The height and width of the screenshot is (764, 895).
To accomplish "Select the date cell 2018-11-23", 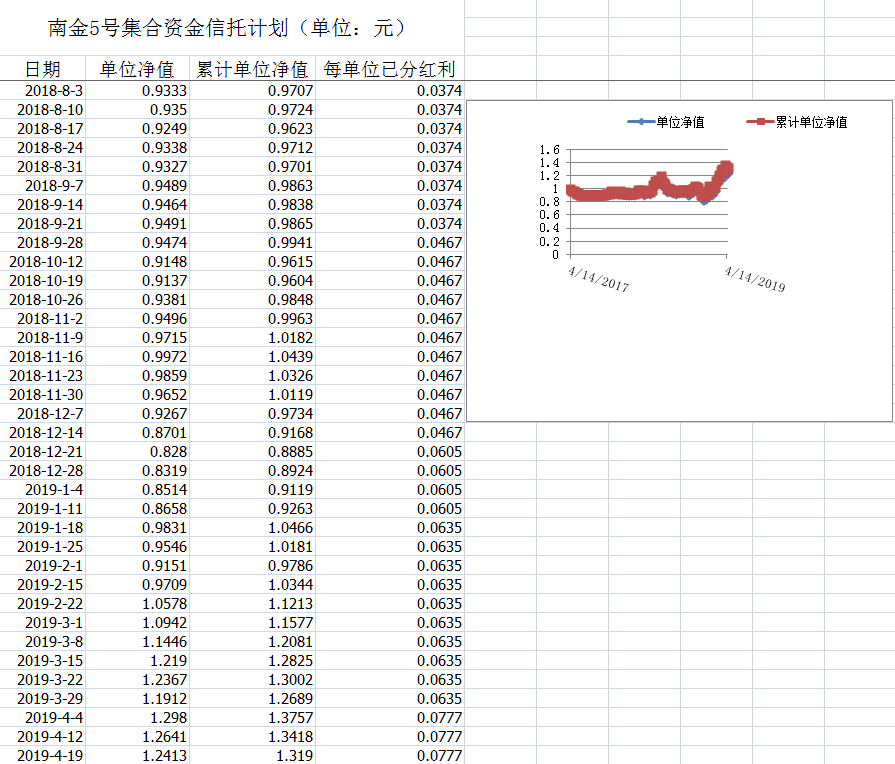I will pyautogui.click(x=43, y=376).
